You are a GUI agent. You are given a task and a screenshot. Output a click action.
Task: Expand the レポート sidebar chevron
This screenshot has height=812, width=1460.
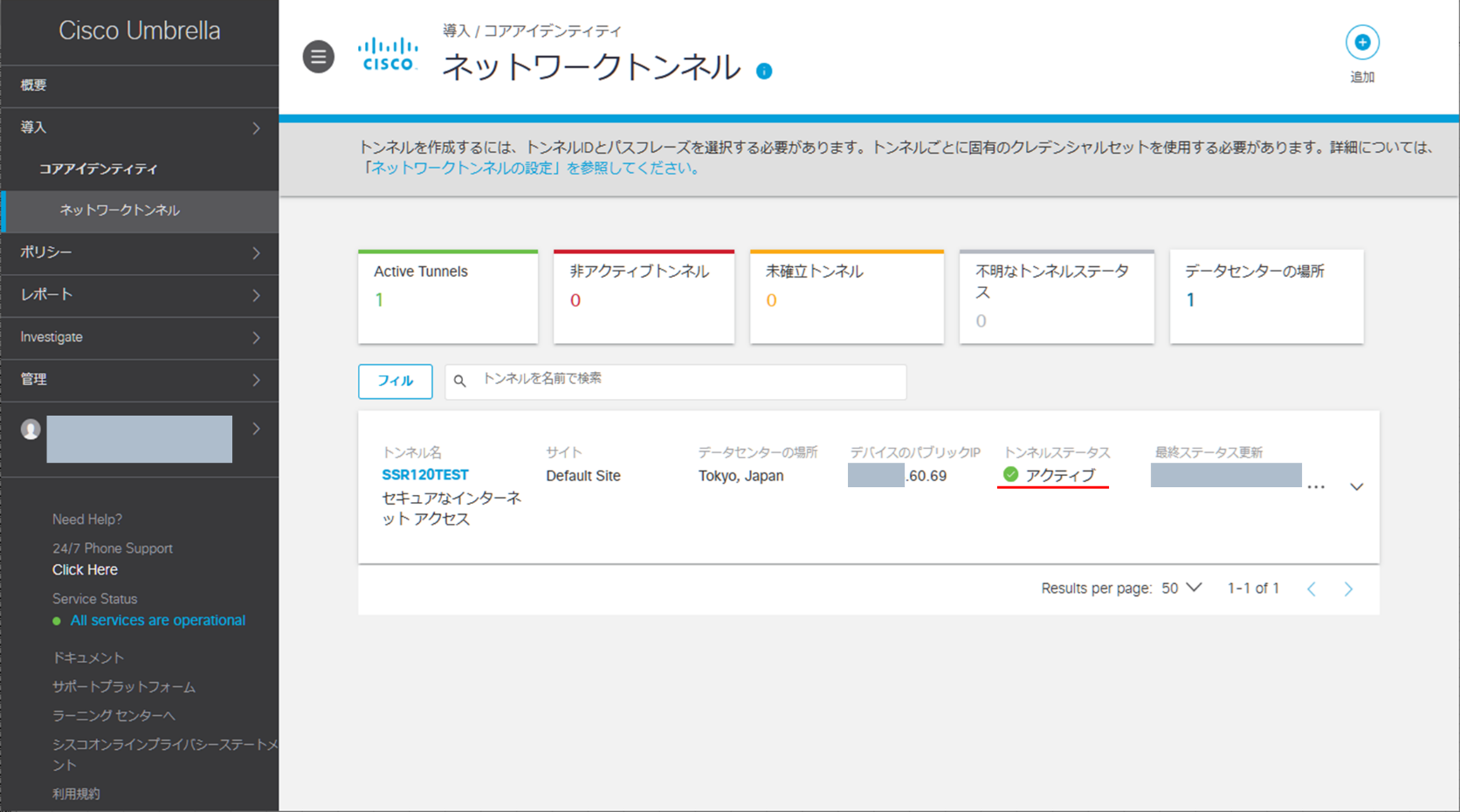(256, 295)
